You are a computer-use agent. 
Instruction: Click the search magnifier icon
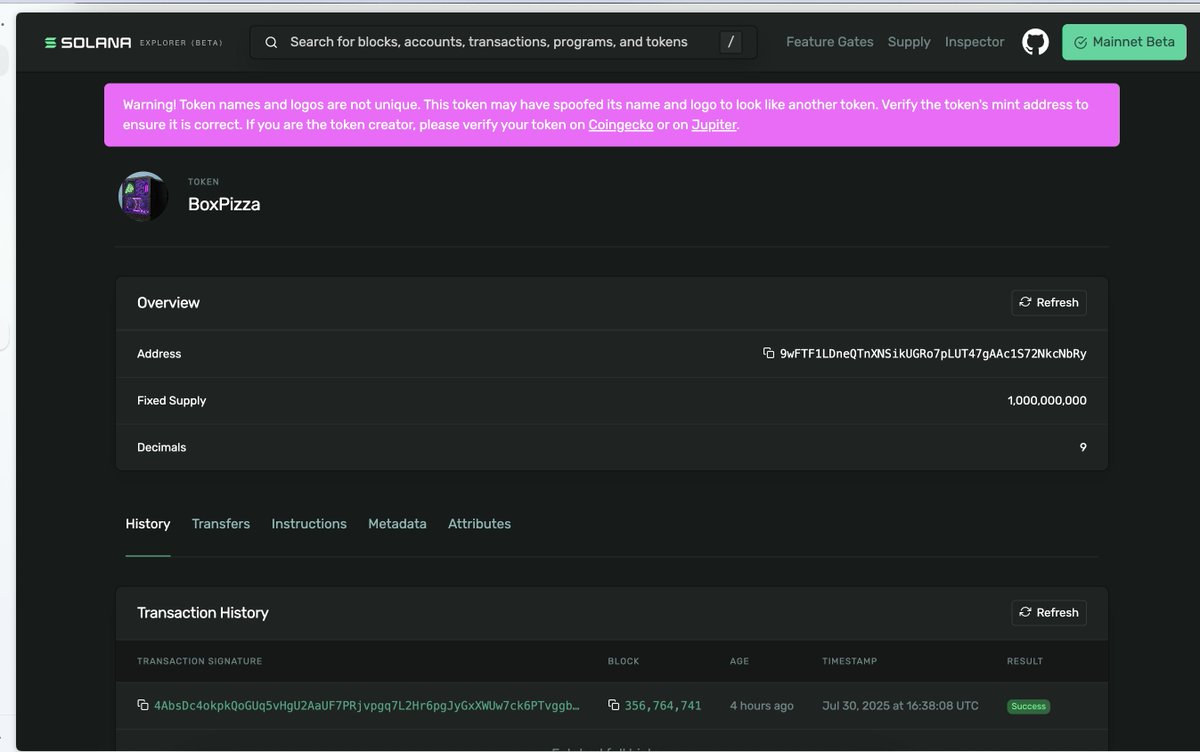(x=271, y=42)
